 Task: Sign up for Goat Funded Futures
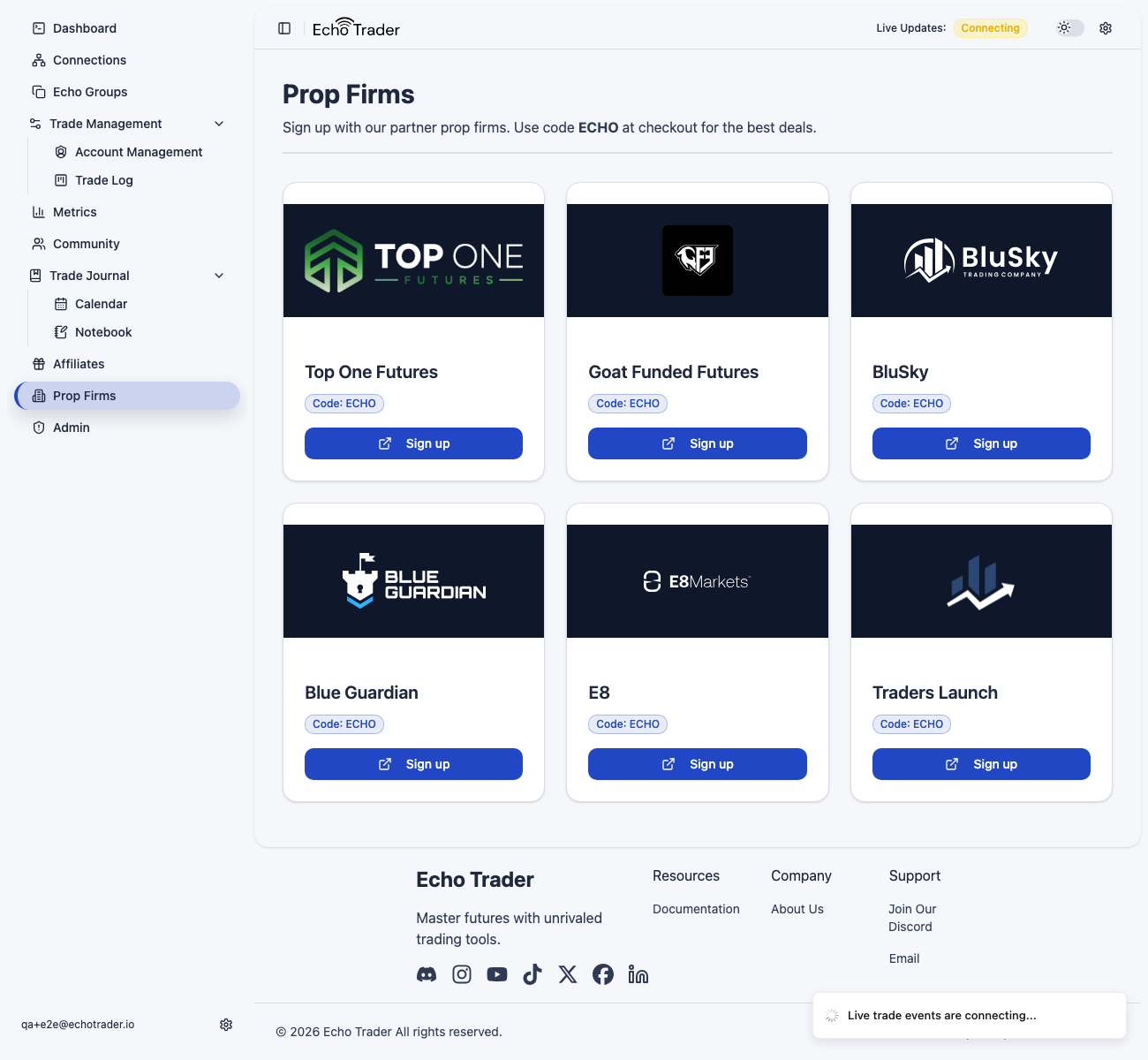[x=698, y=443]
